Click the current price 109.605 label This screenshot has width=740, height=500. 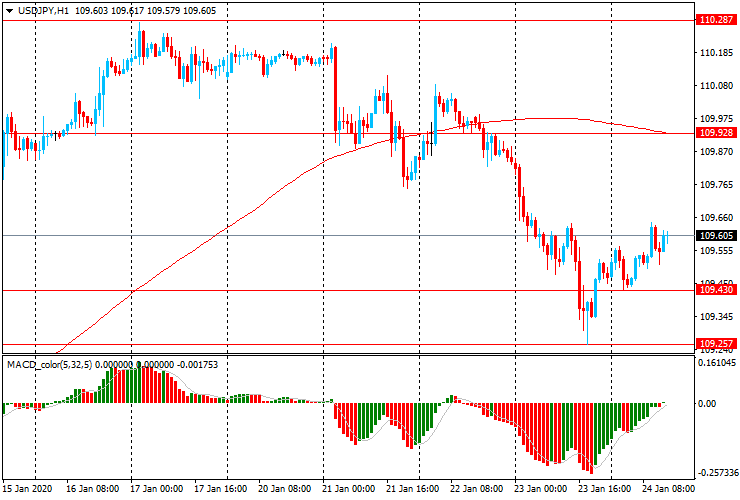point(716,236)
